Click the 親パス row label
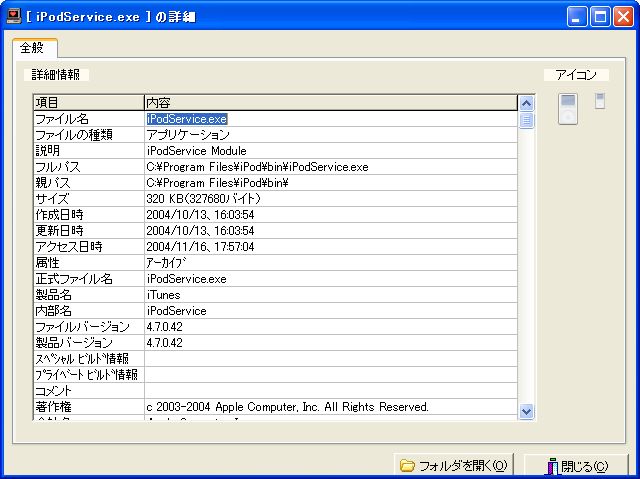The height and width of the screenshot is (479, 640). tap(53, 183)
